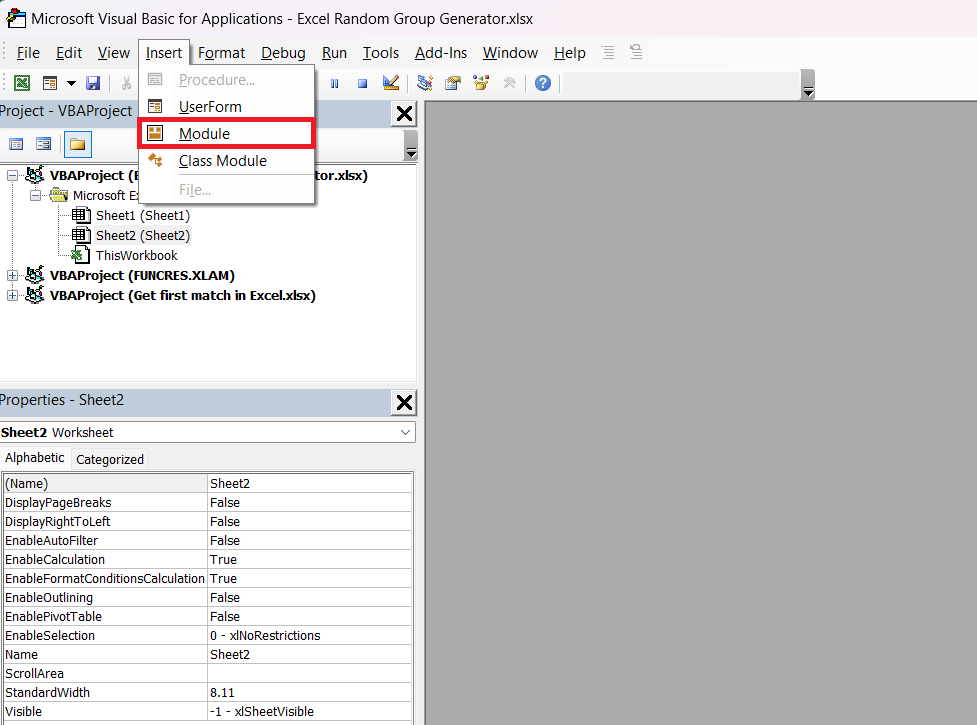Choose UserForm from Insert menu
This screenshot has height=725, width=977.
(227, 107)
